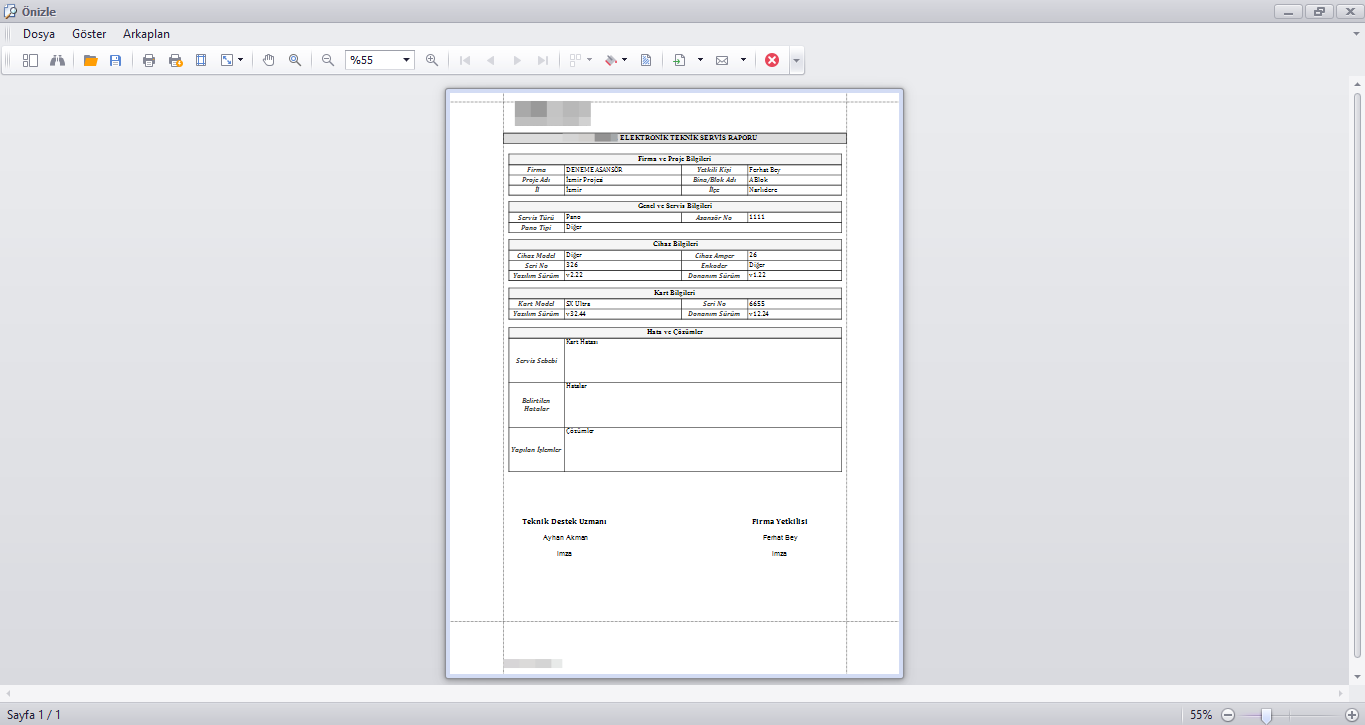
Task: Open the zoom percentage dropdown
Action: 406,60
